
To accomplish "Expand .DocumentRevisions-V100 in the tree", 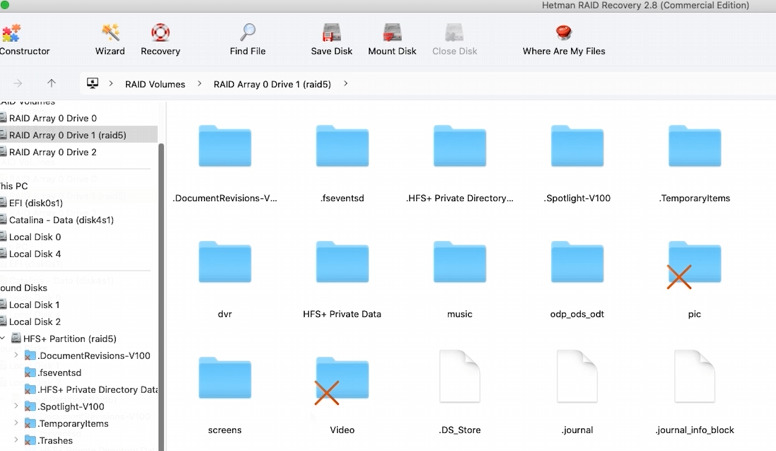I will pyautogui.click(x=16, y=355).
